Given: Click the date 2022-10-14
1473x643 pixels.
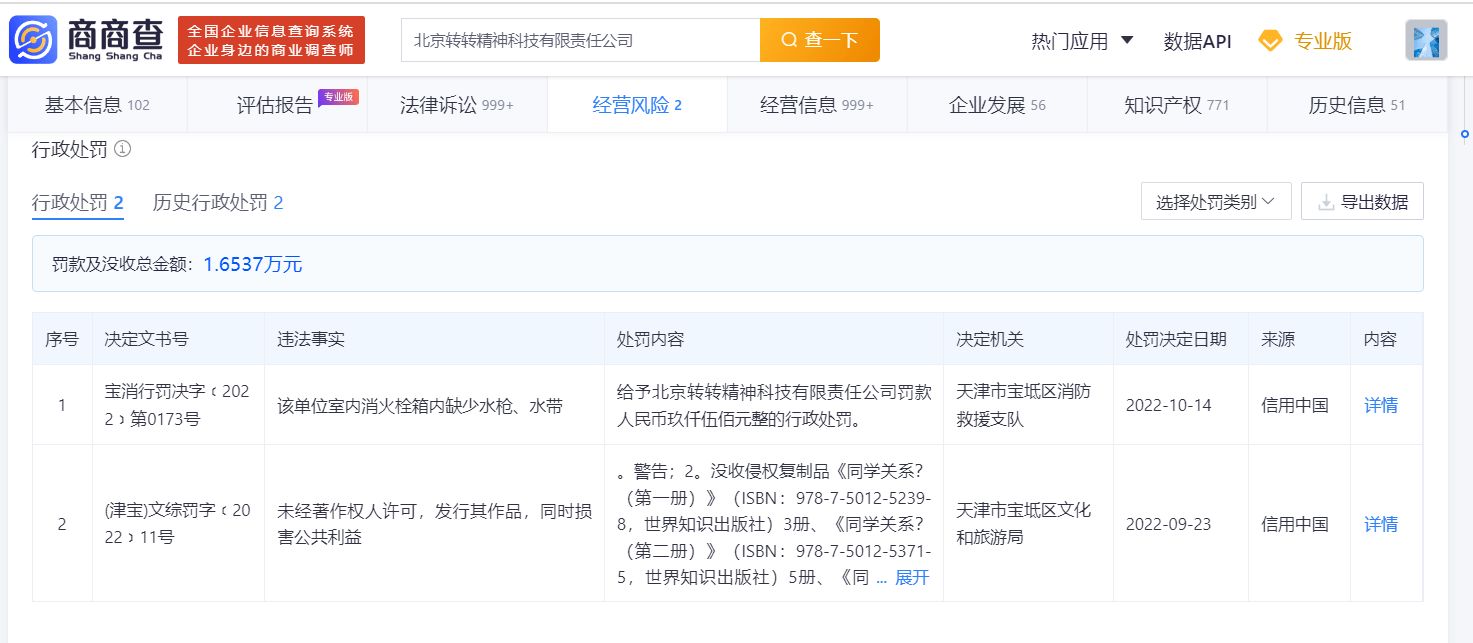Looking at the screenshot, I should pos(1169,405).
